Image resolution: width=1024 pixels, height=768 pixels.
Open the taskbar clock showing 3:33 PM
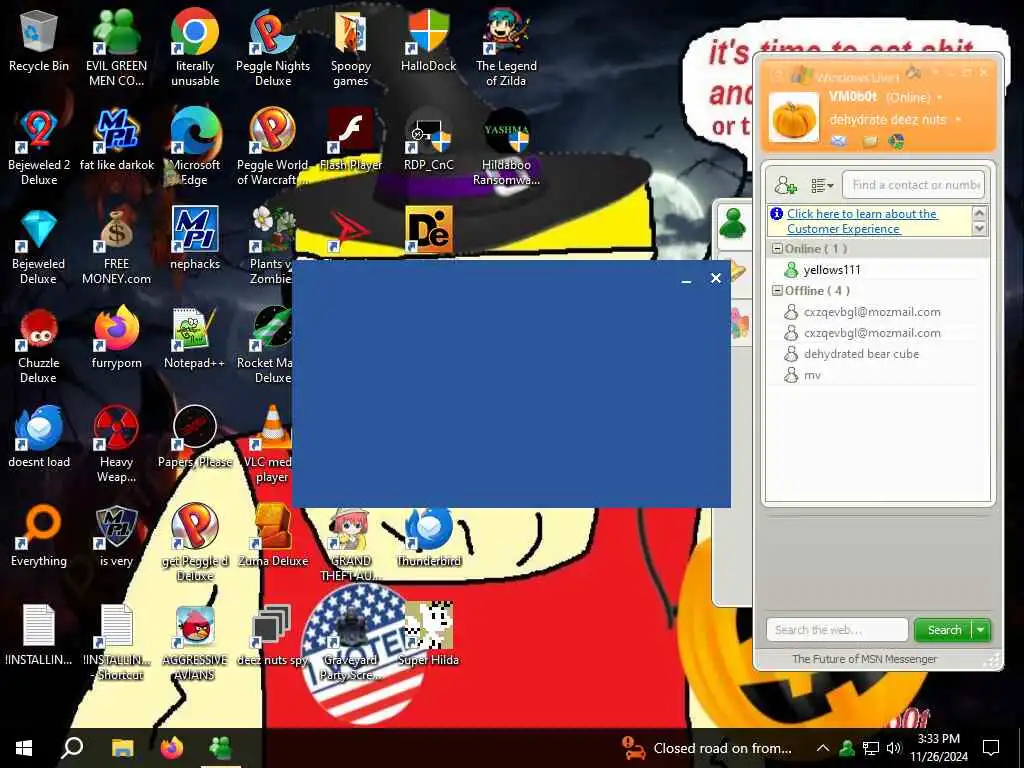point(938,748)
